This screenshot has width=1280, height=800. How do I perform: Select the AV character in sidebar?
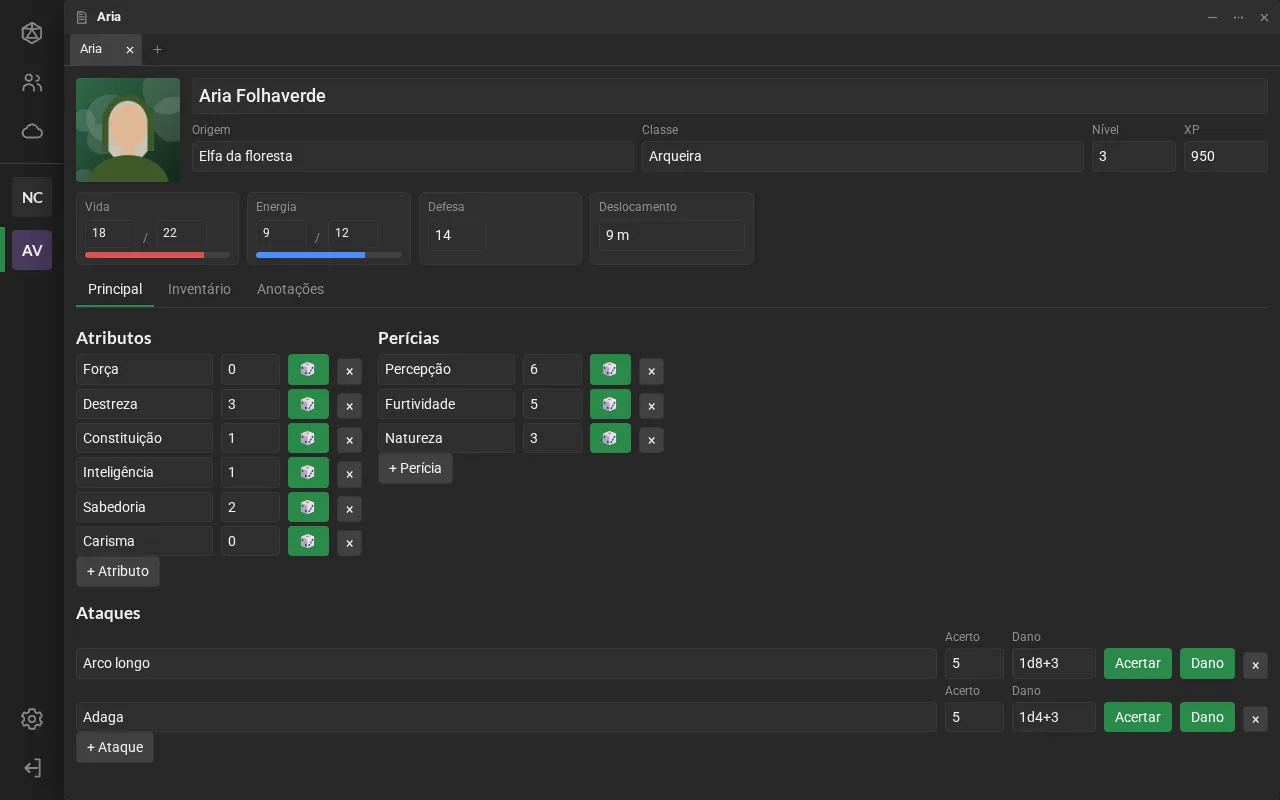click(32, 250)
